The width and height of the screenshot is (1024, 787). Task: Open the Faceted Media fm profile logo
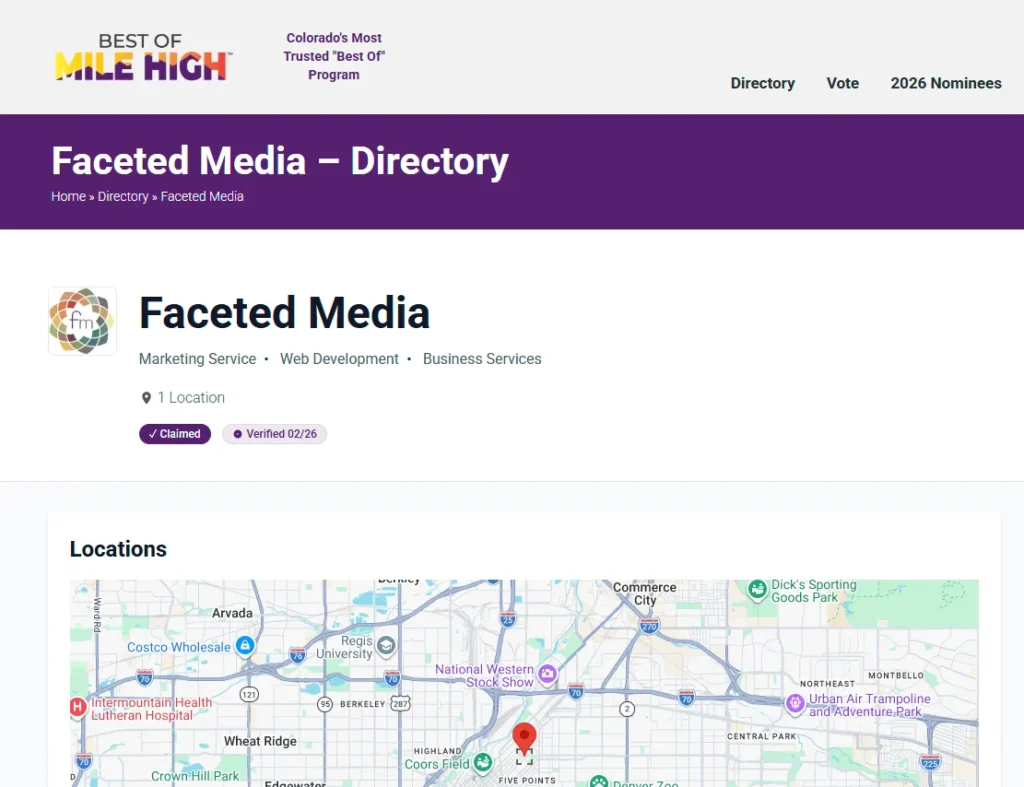coord(82,320)
